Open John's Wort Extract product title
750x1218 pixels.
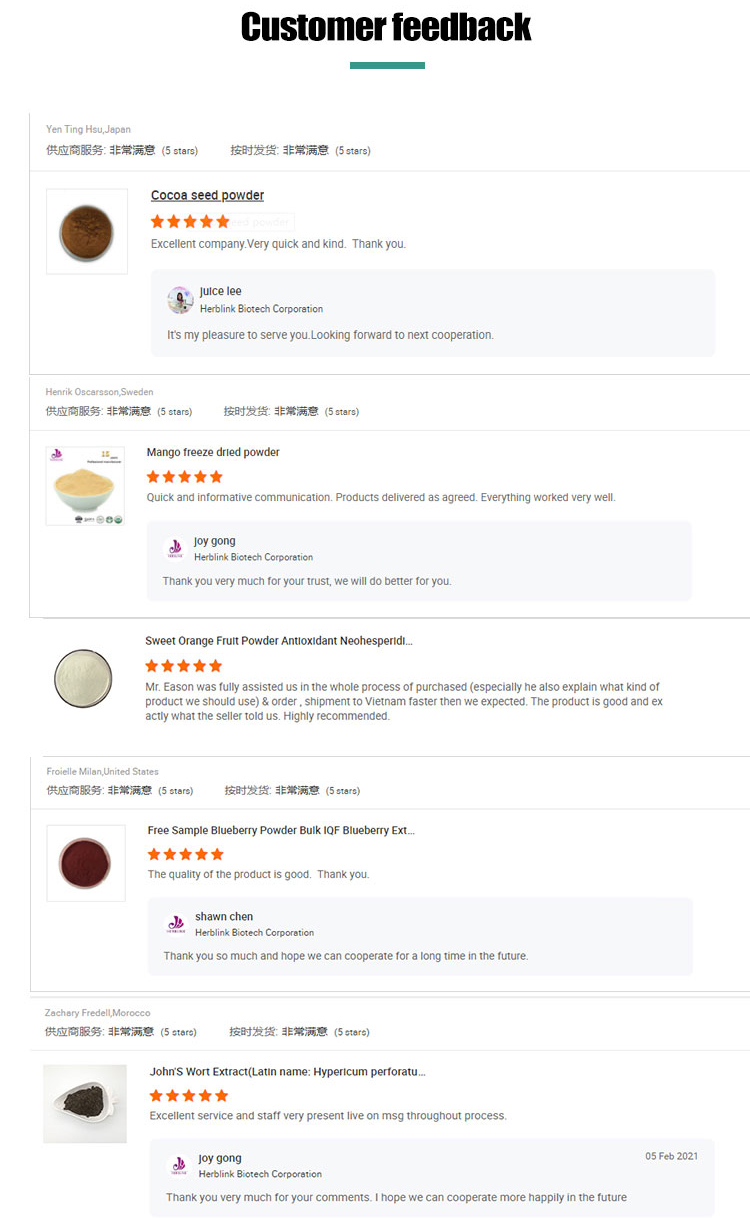pos(287,1071)
